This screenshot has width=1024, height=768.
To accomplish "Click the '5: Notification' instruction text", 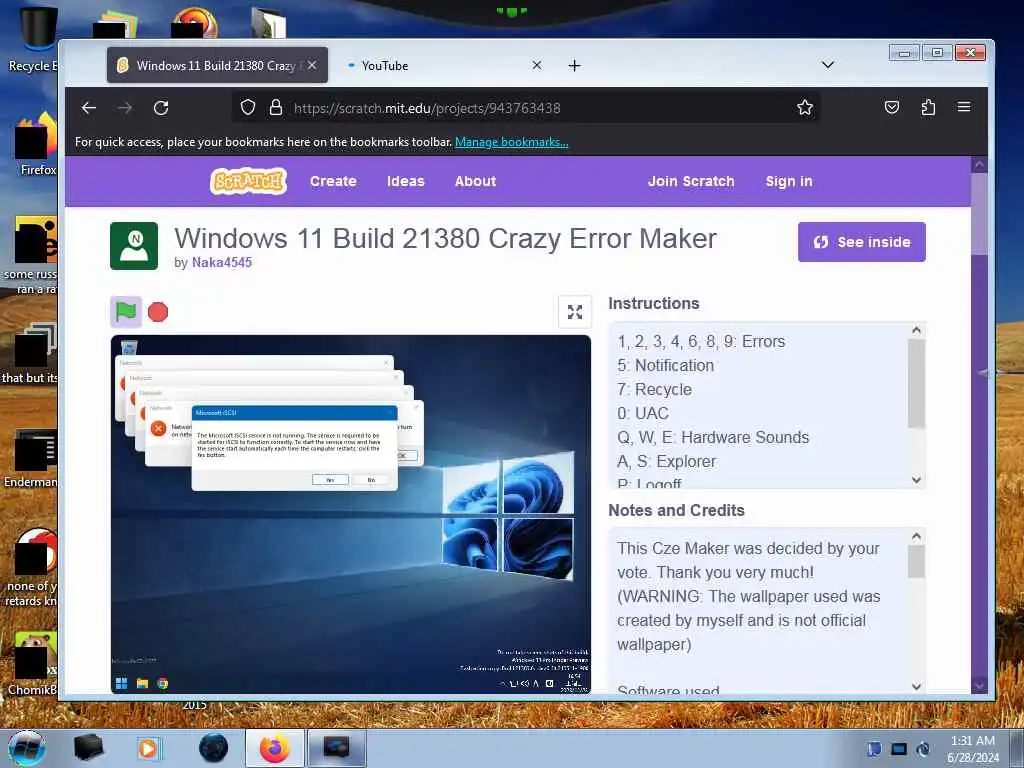I will (665, 365).
